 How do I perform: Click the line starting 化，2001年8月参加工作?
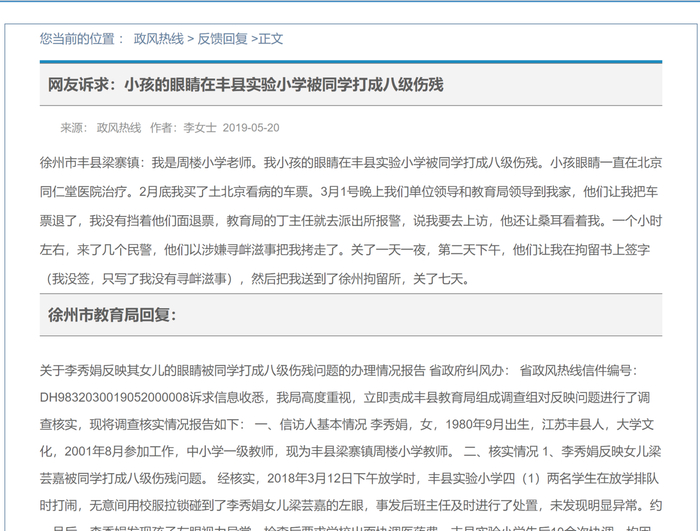[x=350, y=452]
